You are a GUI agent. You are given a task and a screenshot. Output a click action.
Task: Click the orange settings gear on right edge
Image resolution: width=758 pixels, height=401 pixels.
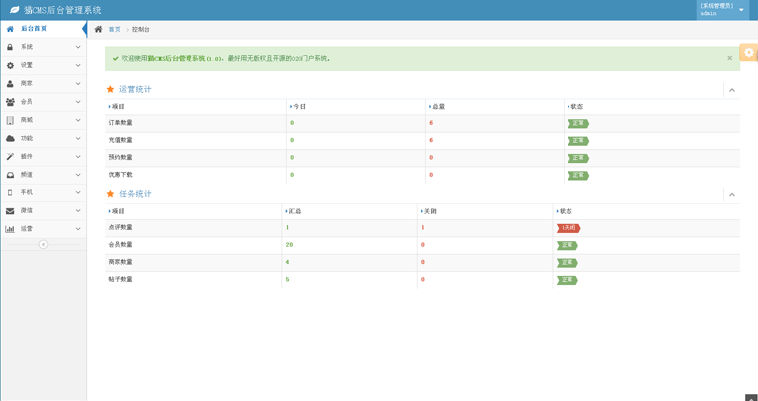coord(749,53)
